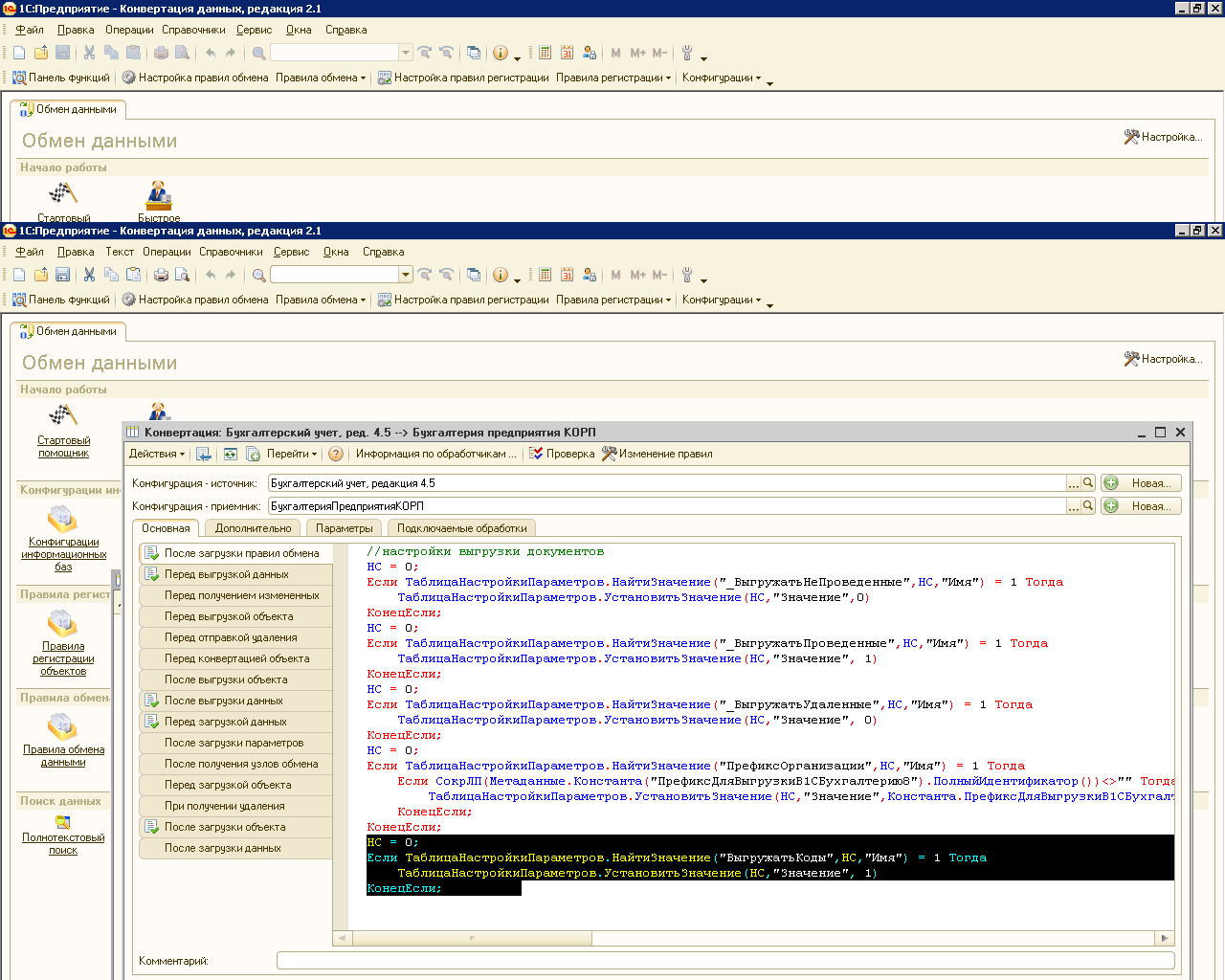
Task: Expand Правила обмена dropdown in the back window
Action: (321, 78)
